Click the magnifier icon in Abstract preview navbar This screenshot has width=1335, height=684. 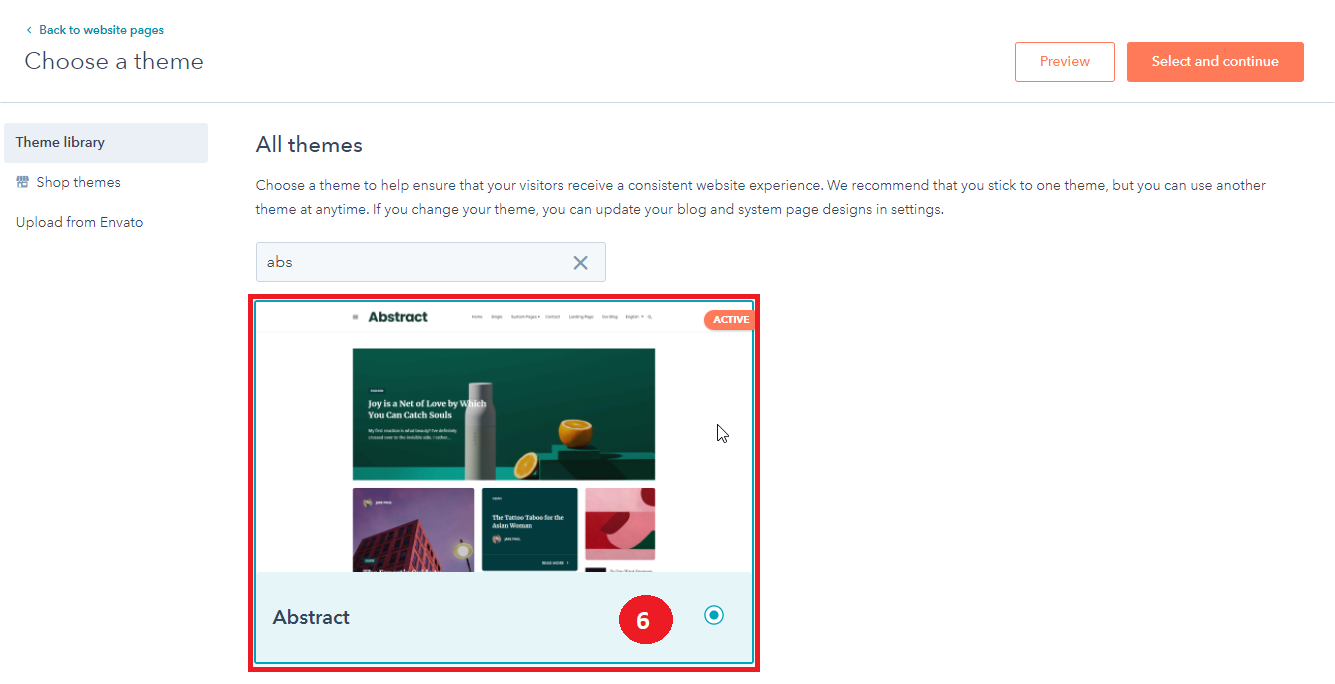click(x=649, y=317)
